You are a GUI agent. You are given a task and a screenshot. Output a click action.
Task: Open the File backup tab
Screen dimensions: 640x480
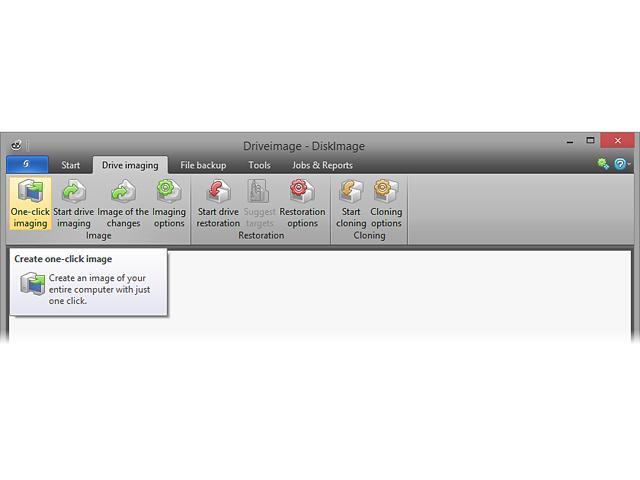click(x=203, y=165)
